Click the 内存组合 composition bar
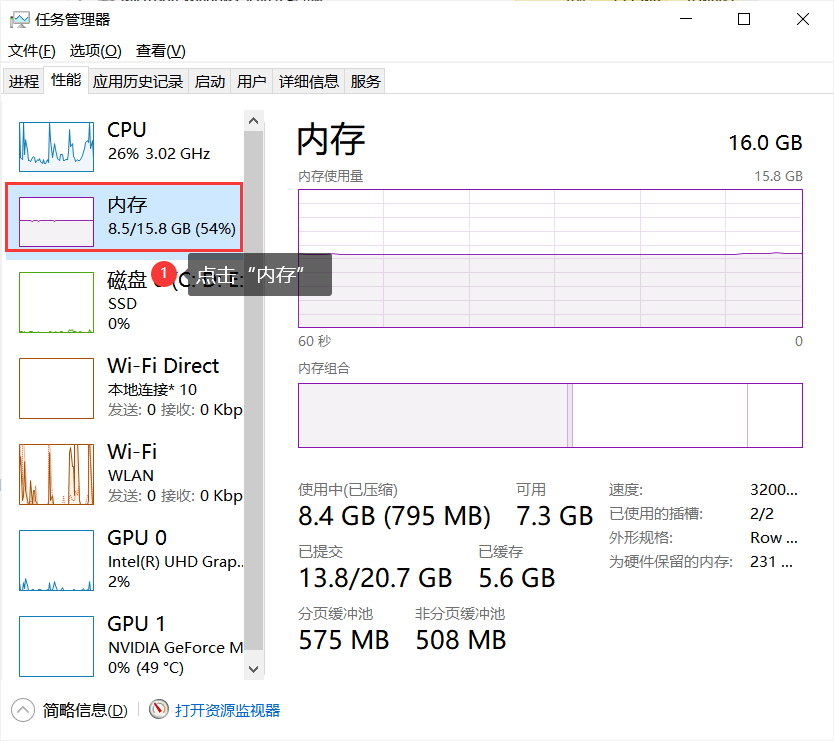The width and height of the screenshot is (834, 741). [551, 415]
